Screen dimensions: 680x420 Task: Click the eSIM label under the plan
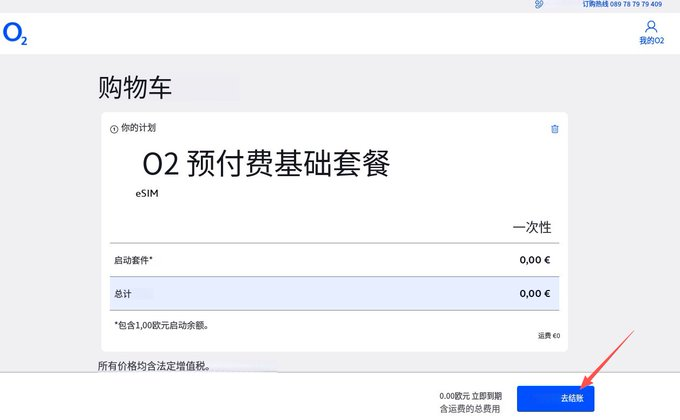147,194
